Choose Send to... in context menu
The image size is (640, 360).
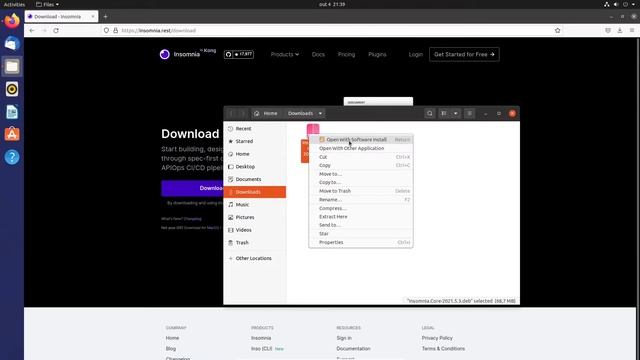point(361,225)
